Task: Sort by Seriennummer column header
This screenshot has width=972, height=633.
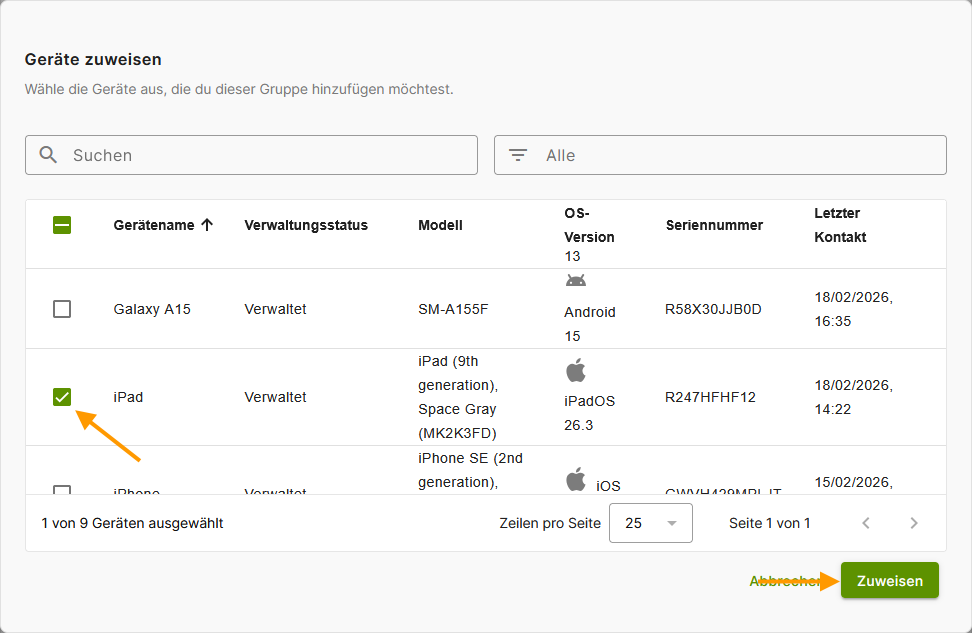Action: (x=714, y=225)
